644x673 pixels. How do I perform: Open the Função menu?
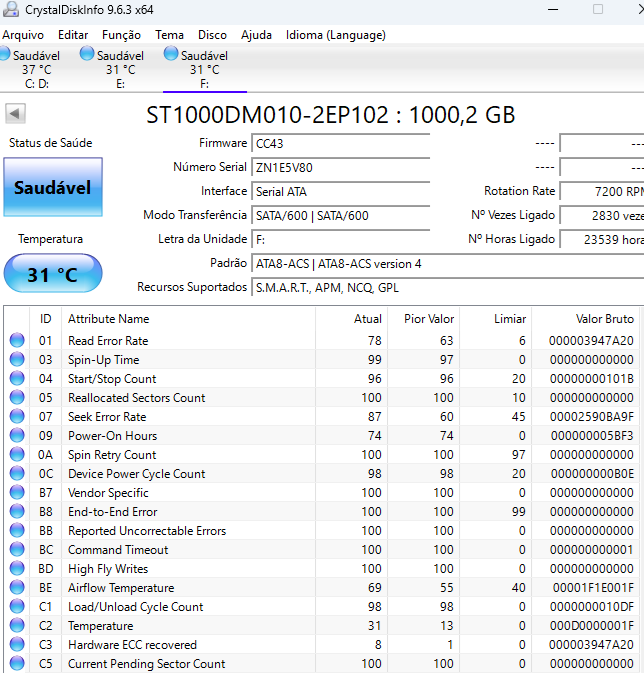coord(121,35)
